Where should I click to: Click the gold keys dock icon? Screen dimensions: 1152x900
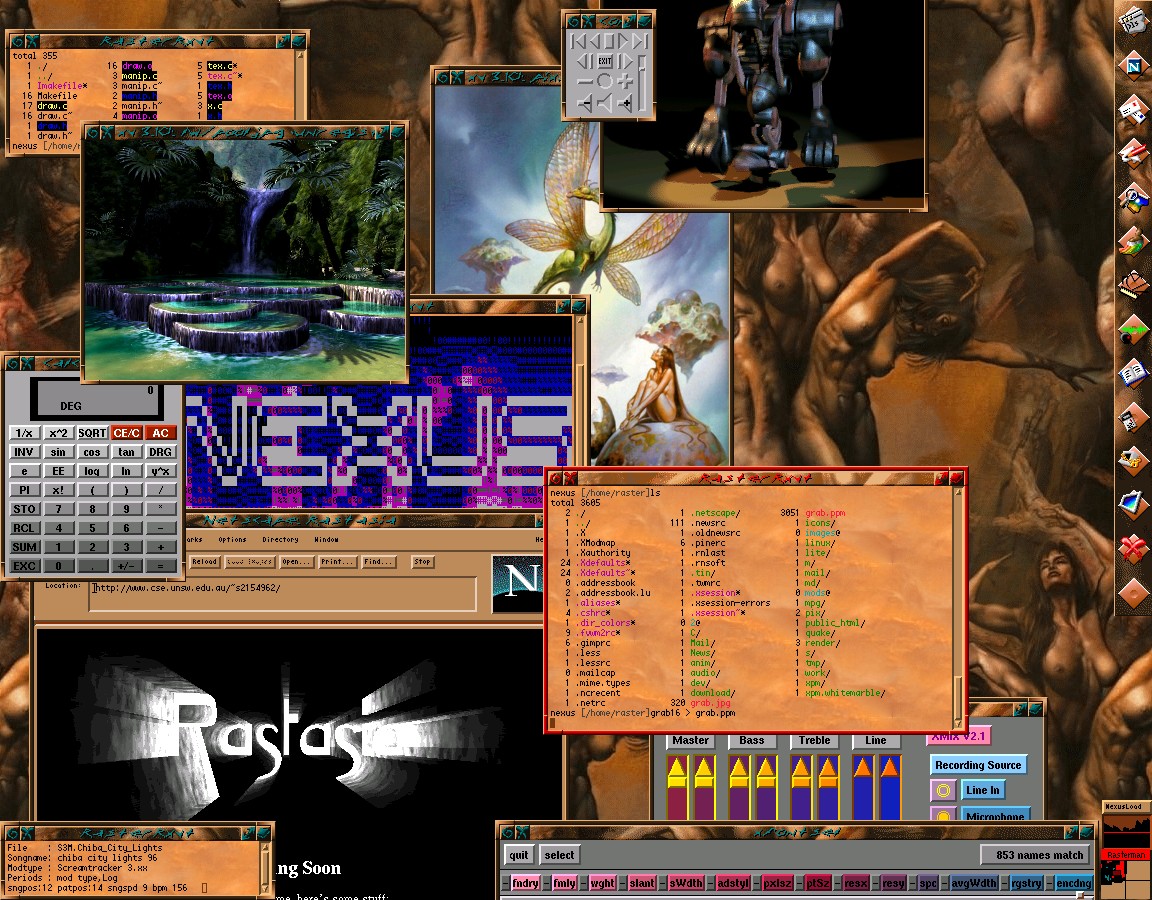pos(1133,461)
